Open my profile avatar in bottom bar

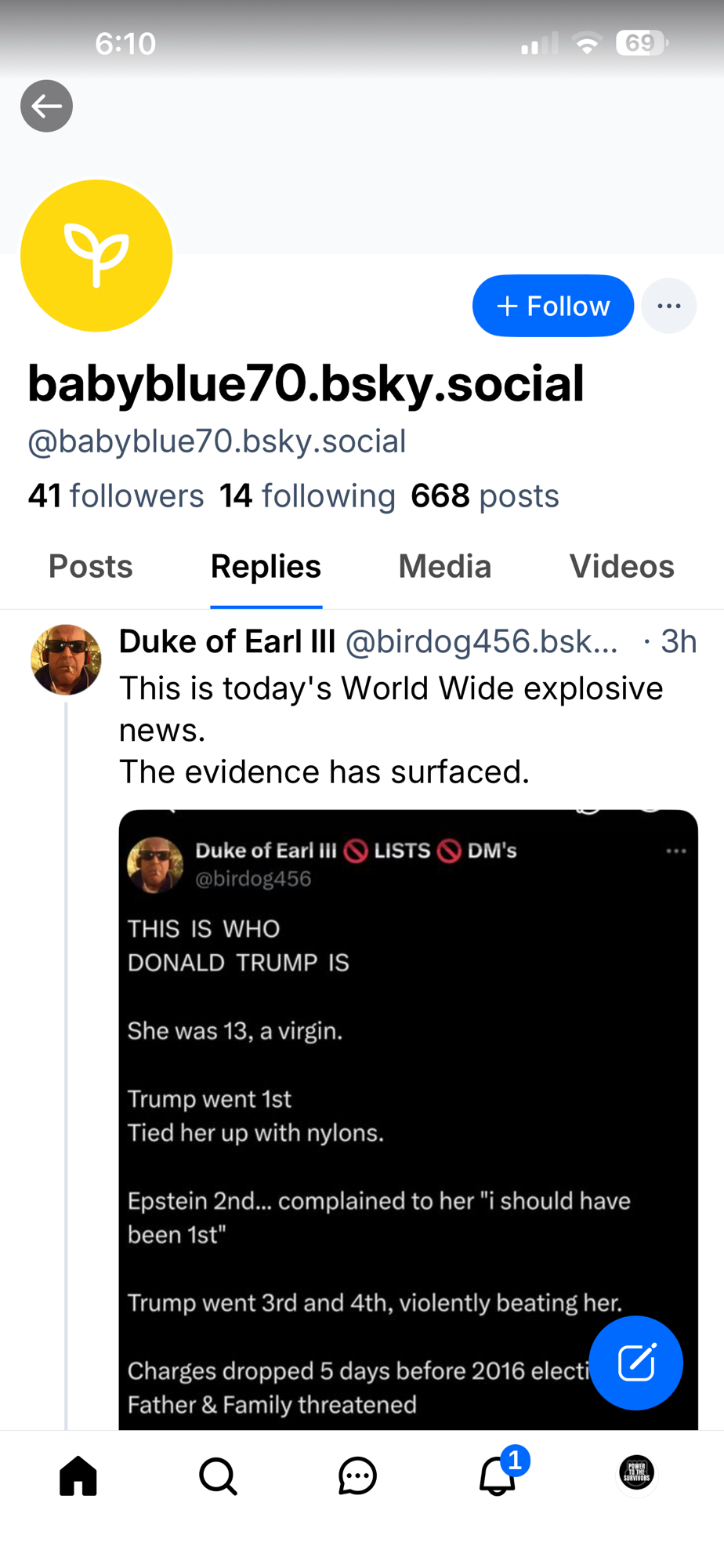click(636, 1472)
